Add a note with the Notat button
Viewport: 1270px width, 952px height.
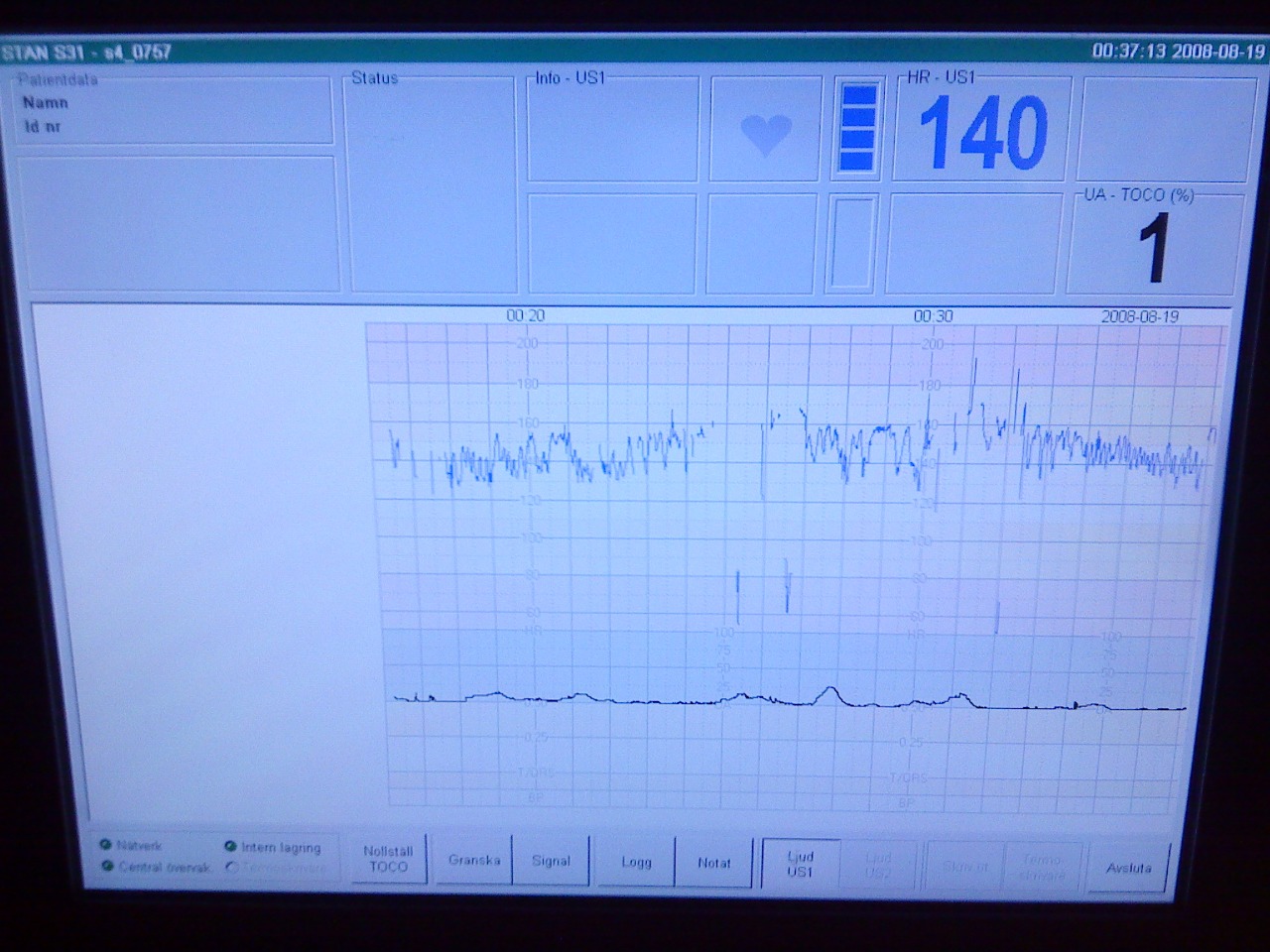pyautogui.click(x=713, y=863)
